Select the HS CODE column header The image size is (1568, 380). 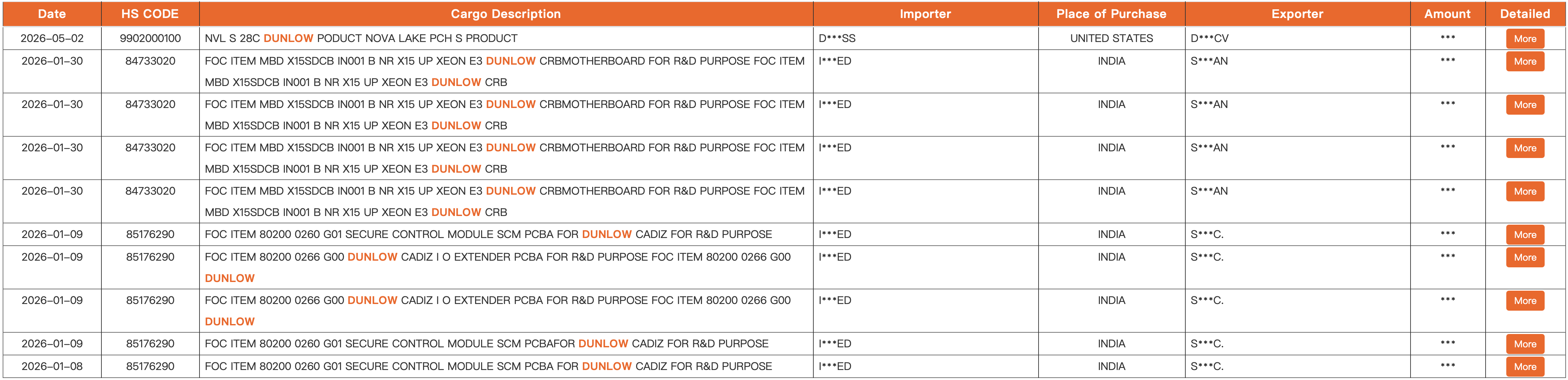pyautogui.click(x=150, y=14)
